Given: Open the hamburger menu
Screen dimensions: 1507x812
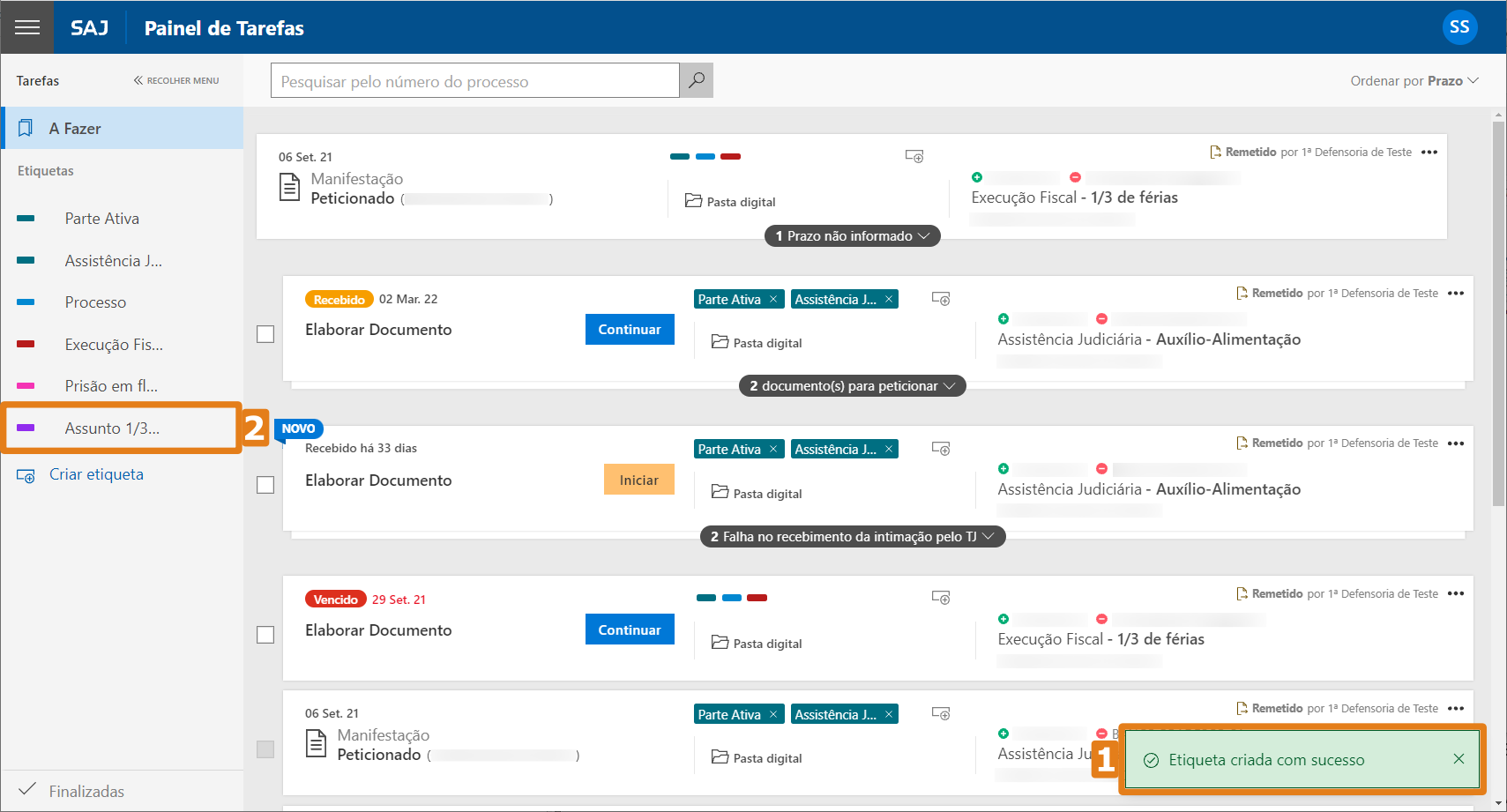Looking at the screenshot, I should [27, 27].
